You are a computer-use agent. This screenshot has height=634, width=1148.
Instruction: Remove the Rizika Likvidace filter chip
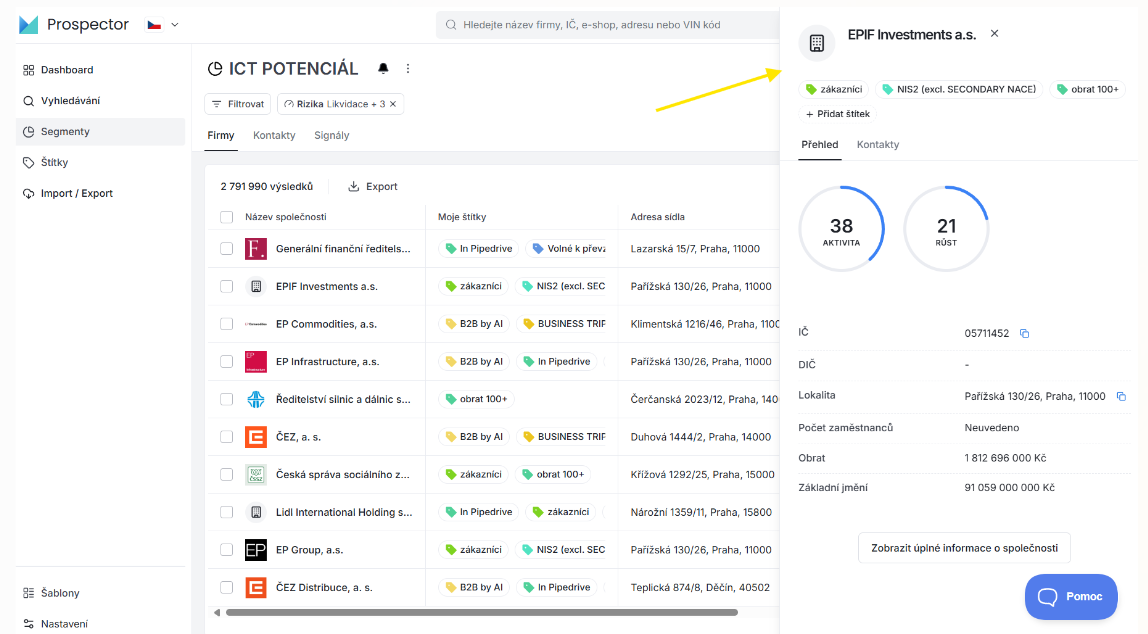(x=393, y=104)
